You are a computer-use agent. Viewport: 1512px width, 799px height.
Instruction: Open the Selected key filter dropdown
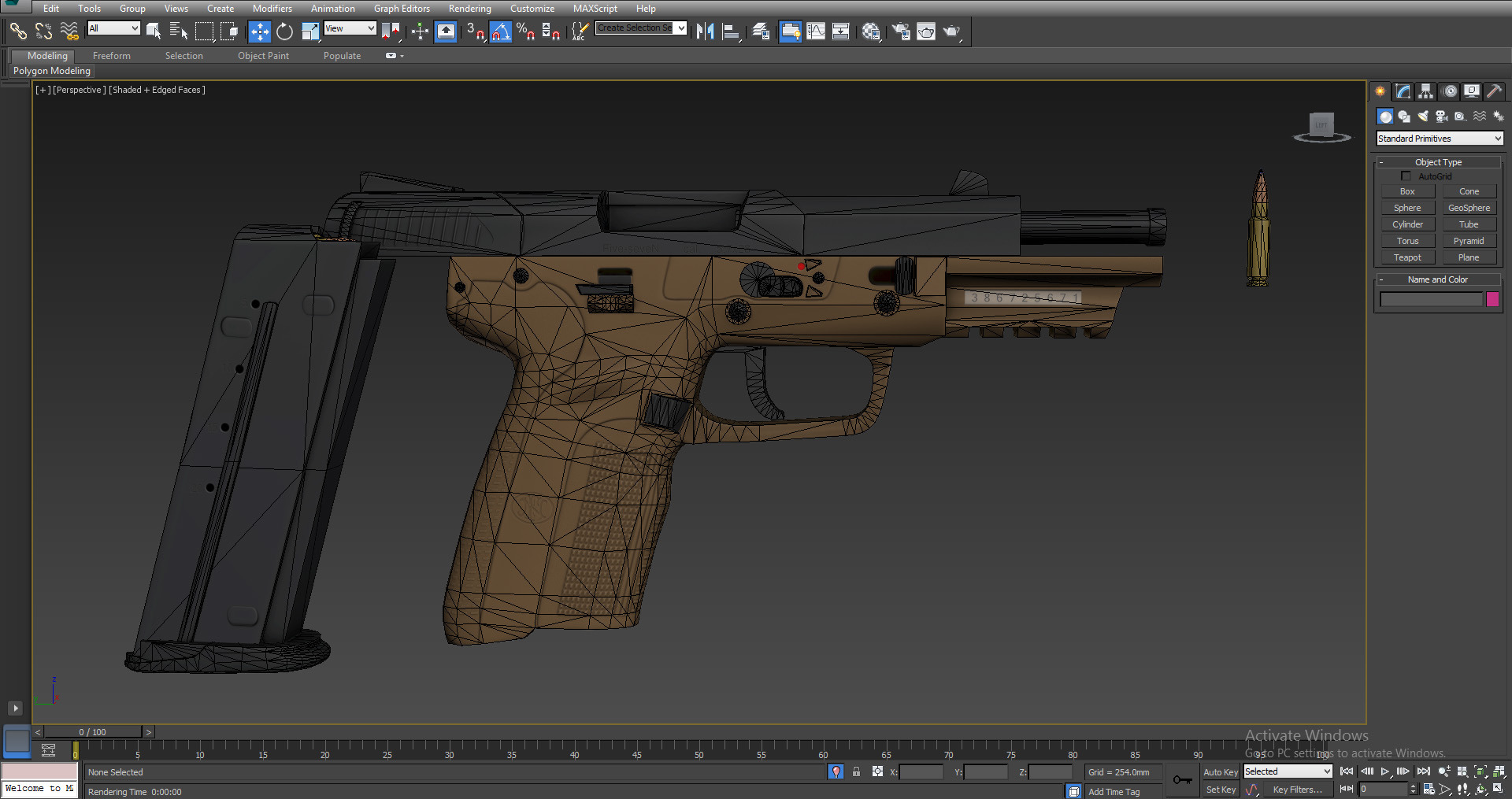pyautogui.click(x=1288, y=771)
